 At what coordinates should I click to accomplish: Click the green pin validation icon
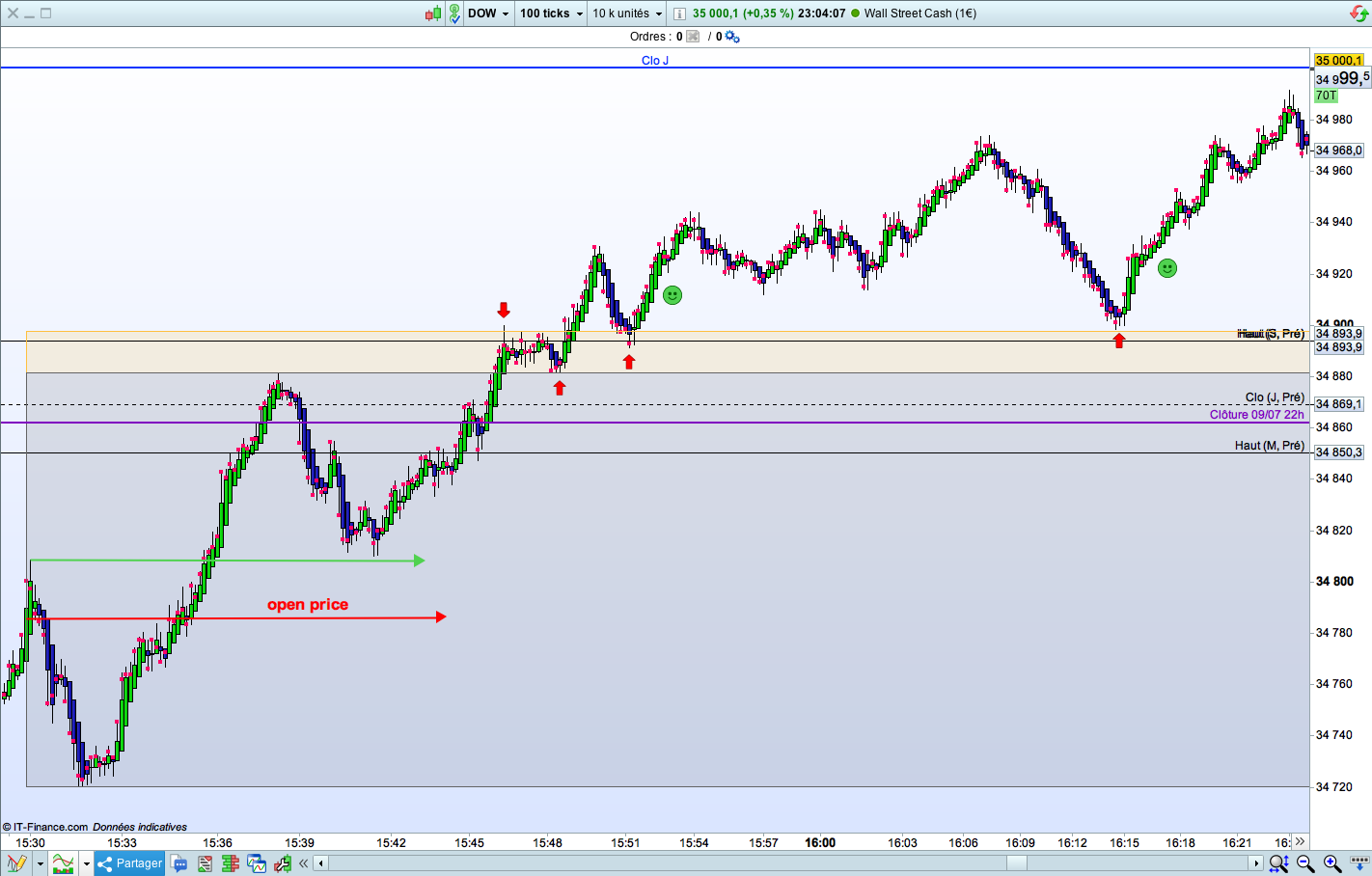coord(454,14)
